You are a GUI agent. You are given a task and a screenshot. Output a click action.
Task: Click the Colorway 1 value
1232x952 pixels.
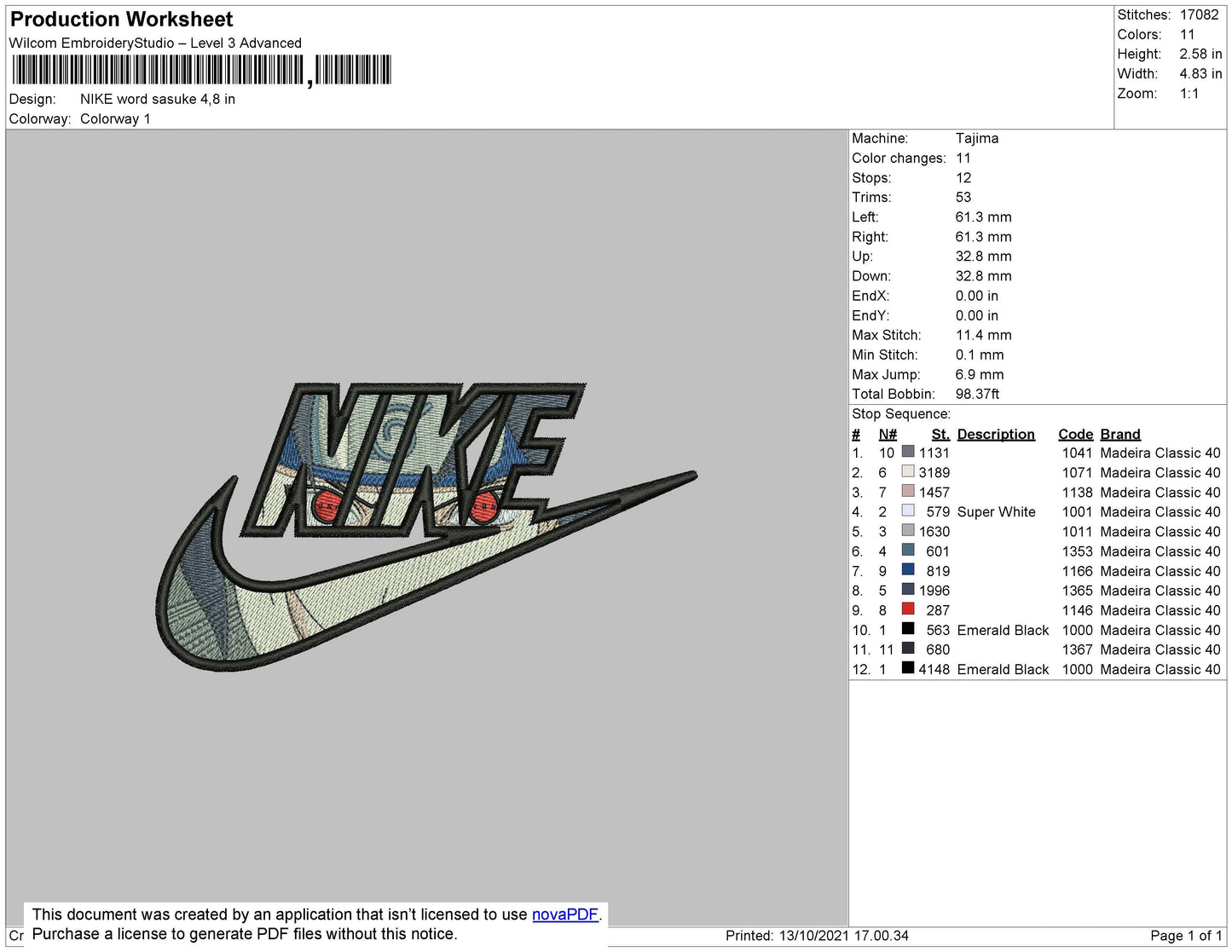115,118
